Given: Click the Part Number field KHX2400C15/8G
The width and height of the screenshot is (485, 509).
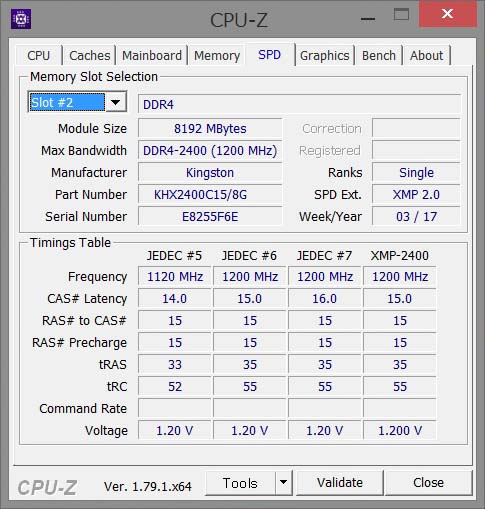Looking at the screenshot, I should coord(210,194).
